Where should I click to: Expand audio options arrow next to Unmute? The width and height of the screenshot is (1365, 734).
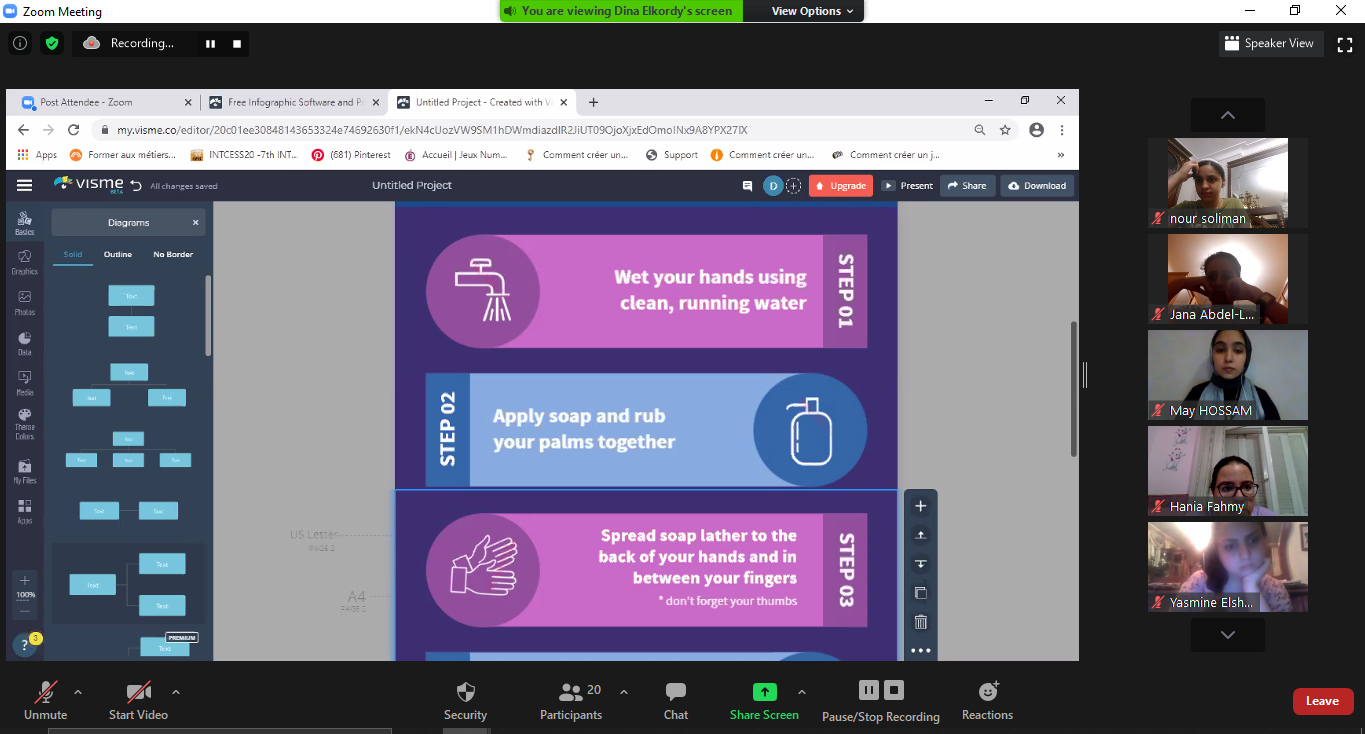pyautogui.click(x=78, y=691)
